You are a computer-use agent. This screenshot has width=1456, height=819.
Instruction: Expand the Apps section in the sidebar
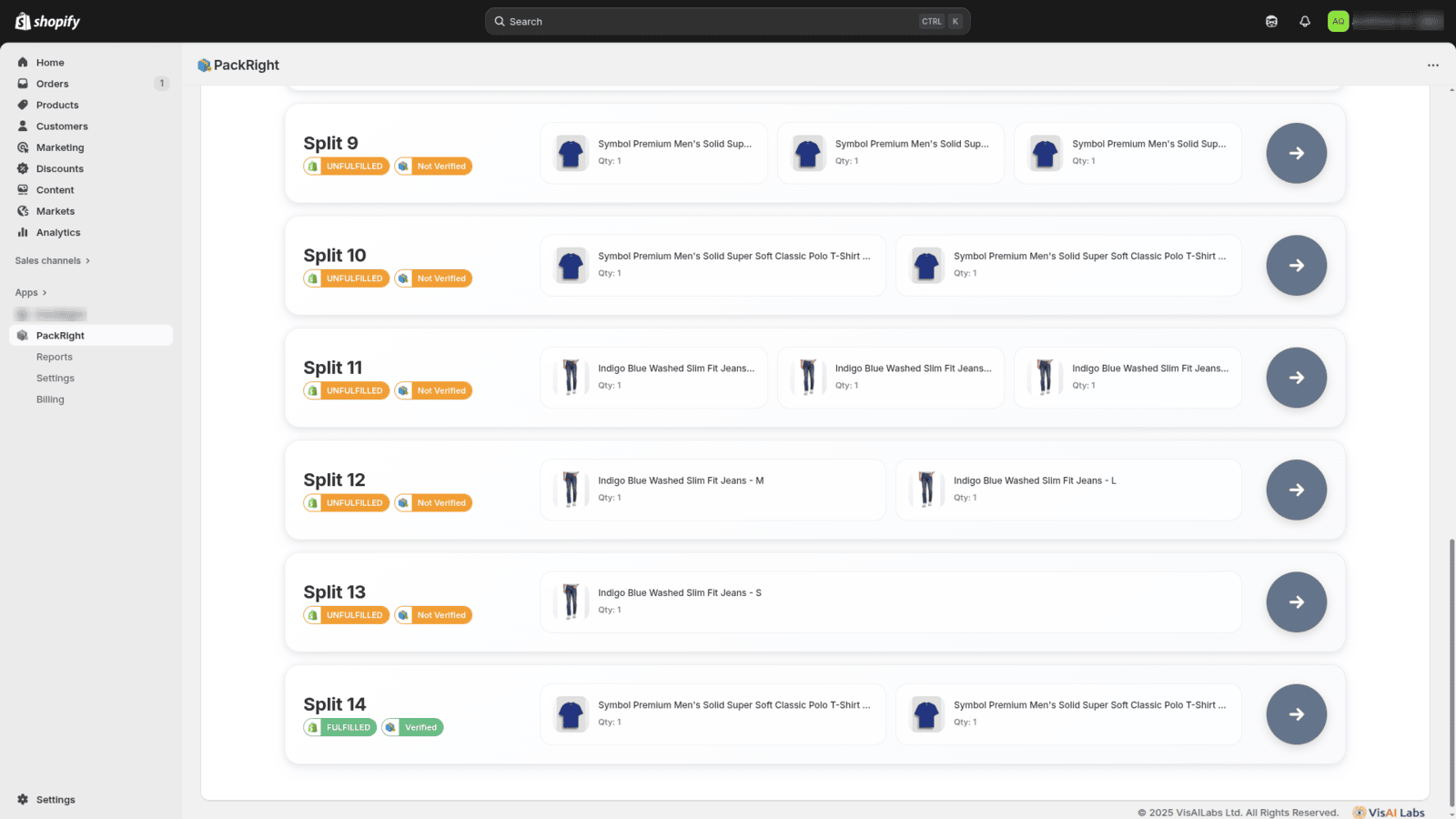(x=30, y=292)
